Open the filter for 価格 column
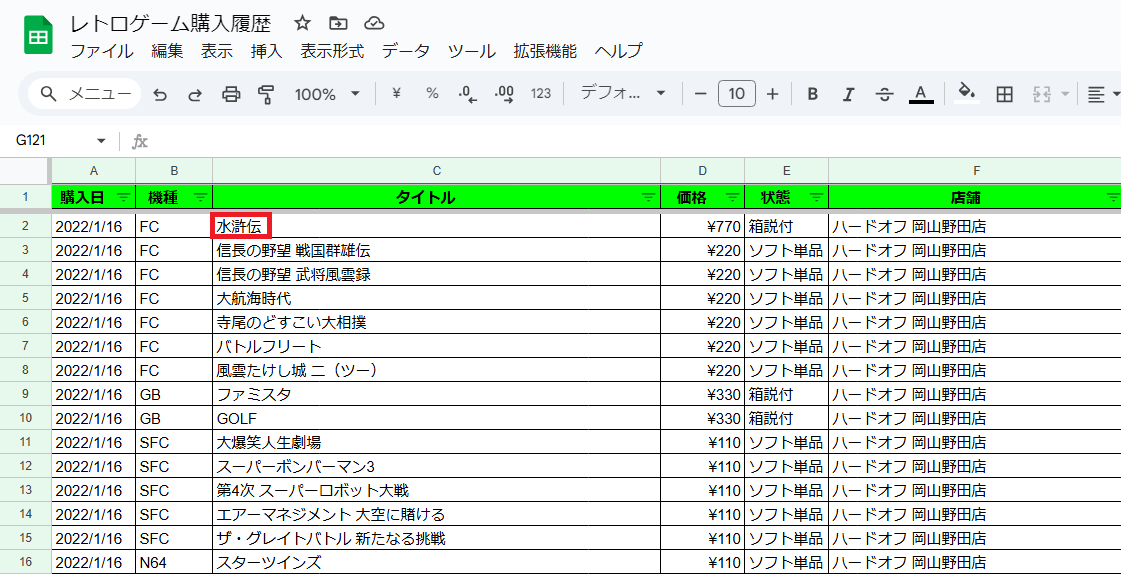1121x574 pixels. [x=733, y=197]
